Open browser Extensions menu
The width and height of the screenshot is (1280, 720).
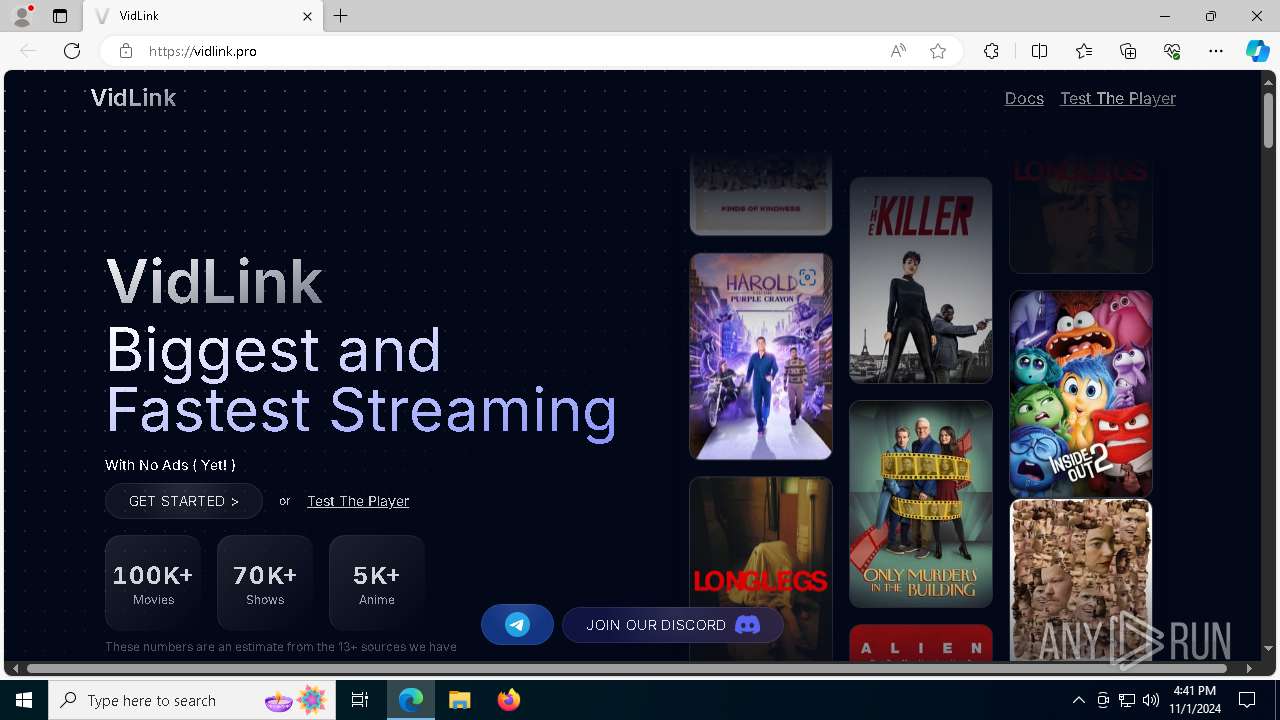click(x=991, y=51)
